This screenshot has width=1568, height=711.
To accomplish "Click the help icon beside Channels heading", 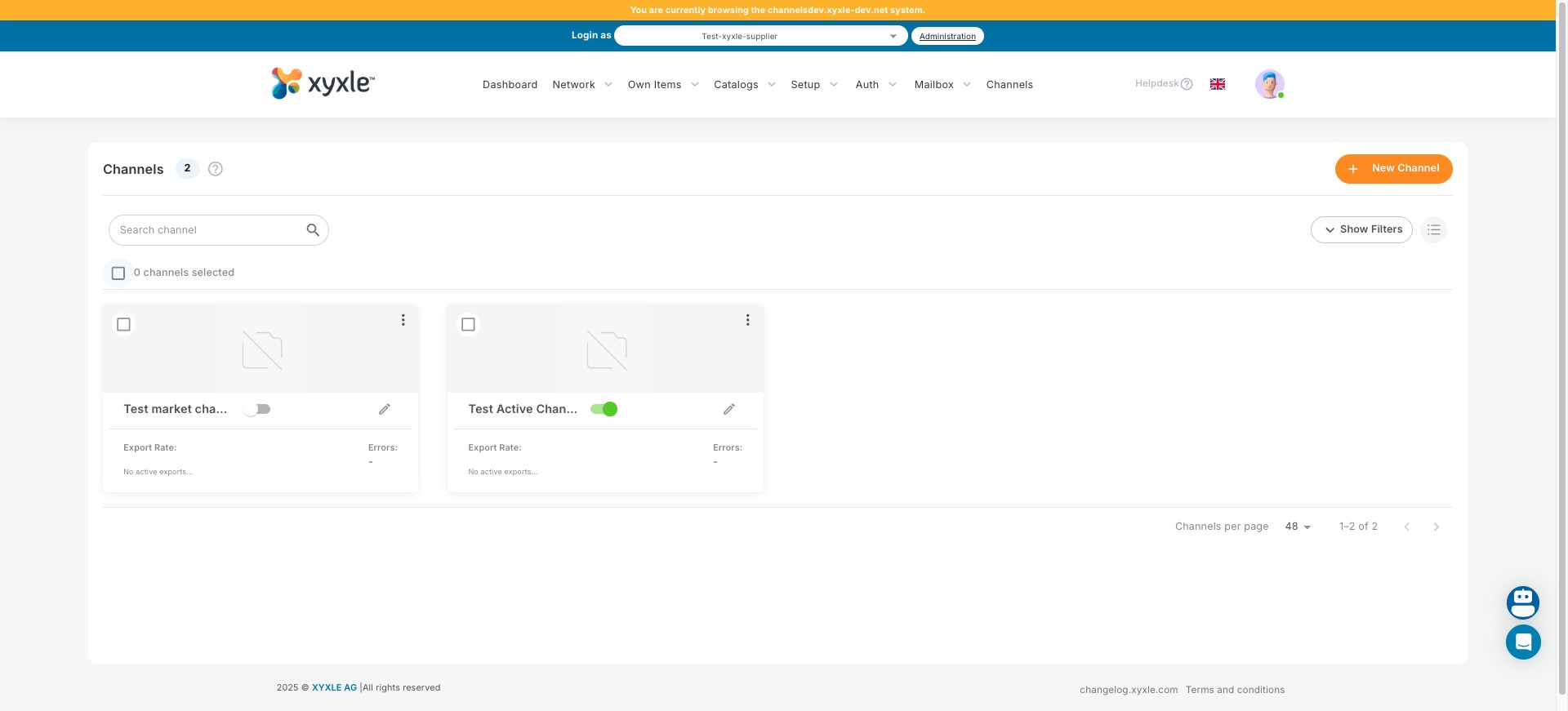I will pyautogui.click(x=216, y=169).
